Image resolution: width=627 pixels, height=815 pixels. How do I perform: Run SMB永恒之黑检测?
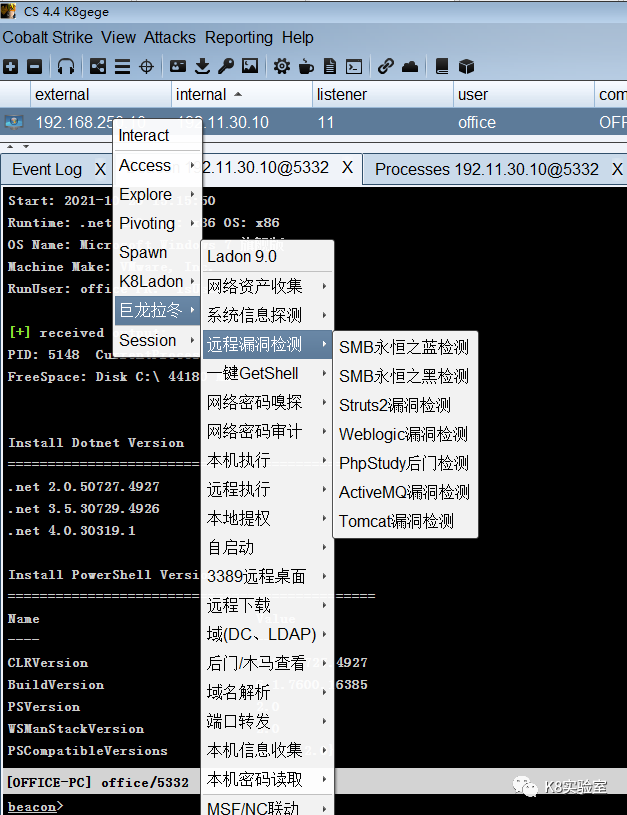coord(405,376)
